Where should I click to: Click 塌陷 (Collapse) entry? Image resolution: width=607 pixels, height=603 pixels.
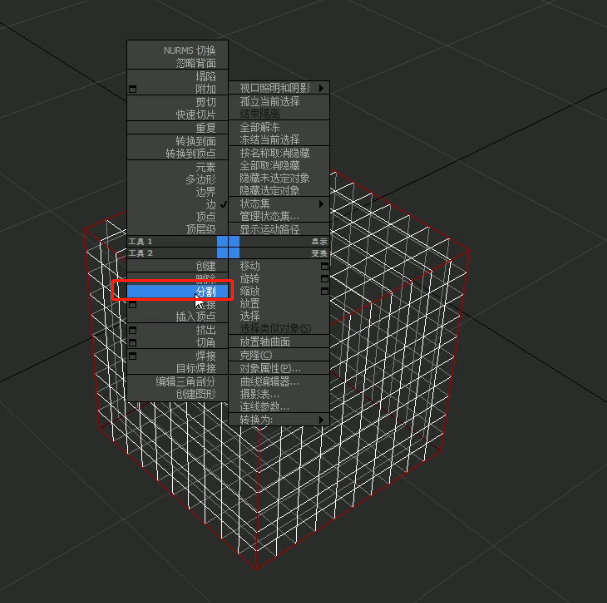pyautogui.click(x=206, y=76)
